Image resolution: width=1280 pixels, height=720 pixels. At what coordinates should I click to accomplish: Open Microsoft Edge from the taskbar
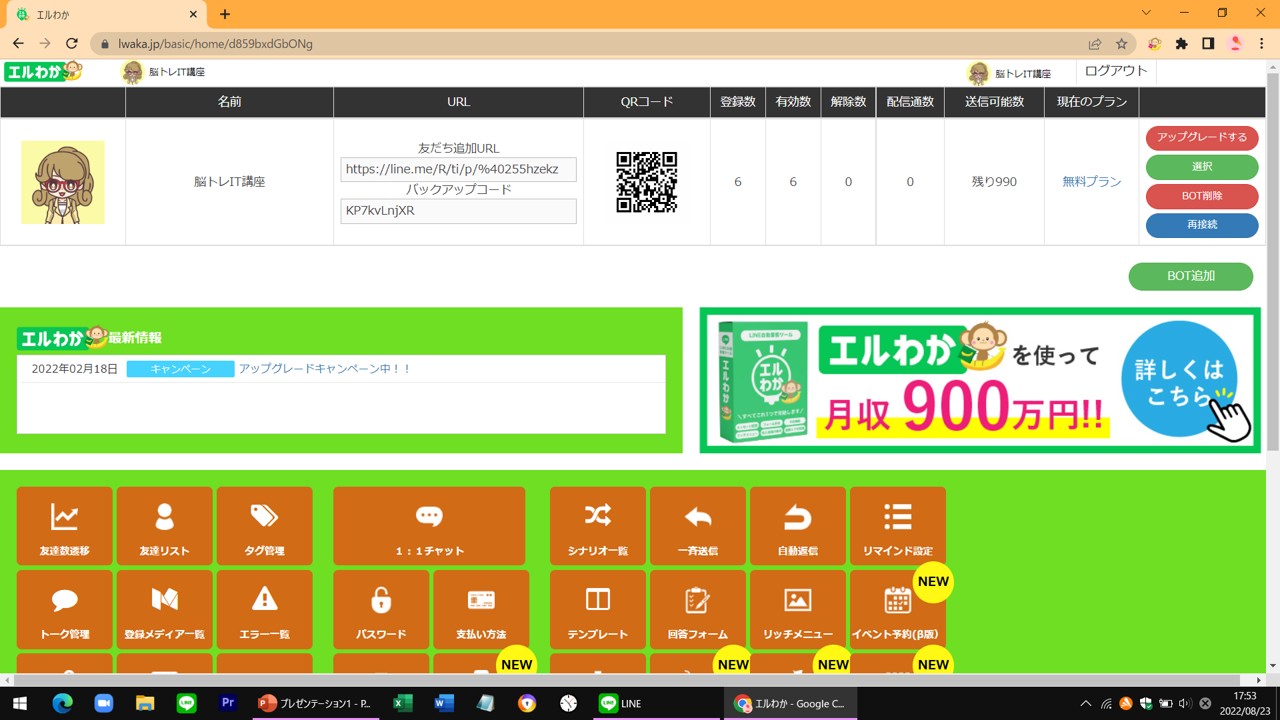62,703
